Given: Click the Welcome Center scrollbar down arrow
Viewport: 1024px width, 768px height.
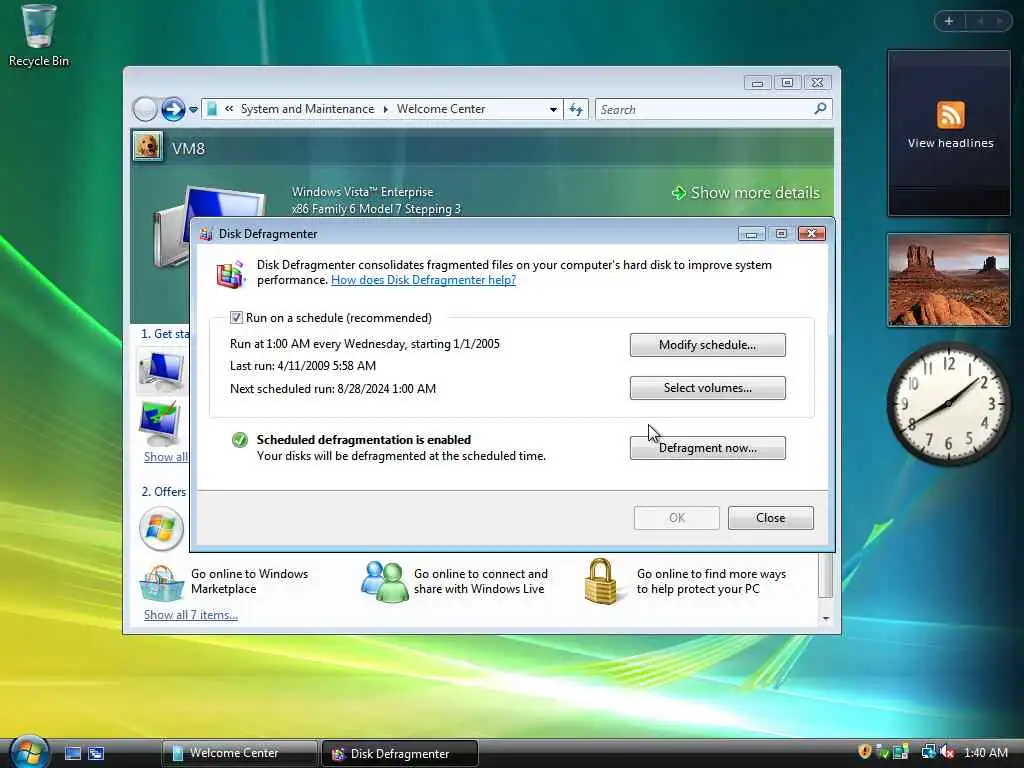Looking at the screenshot, I should (826, 618).
